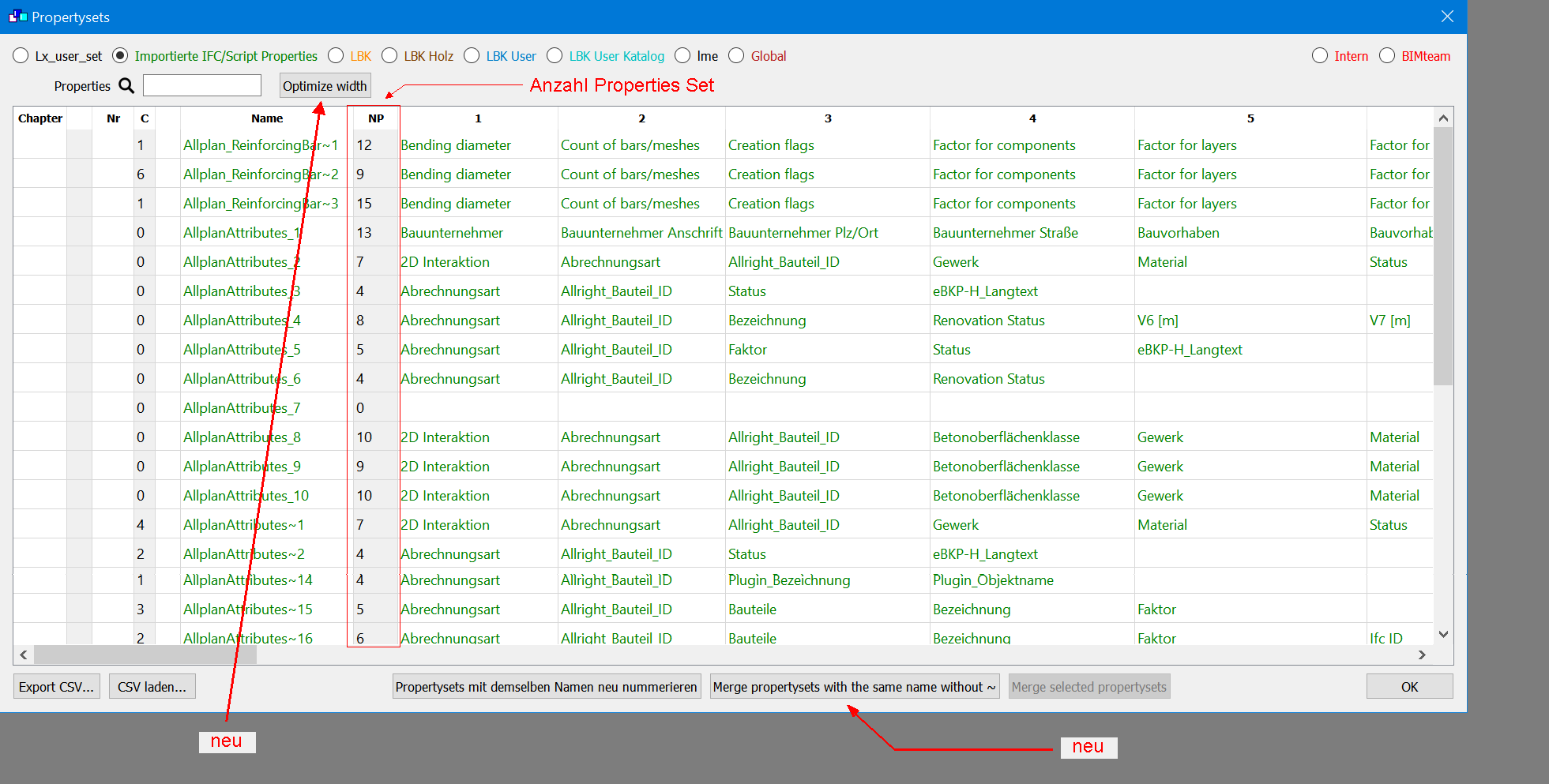Click the Properties search input field

tap(202, 85)
